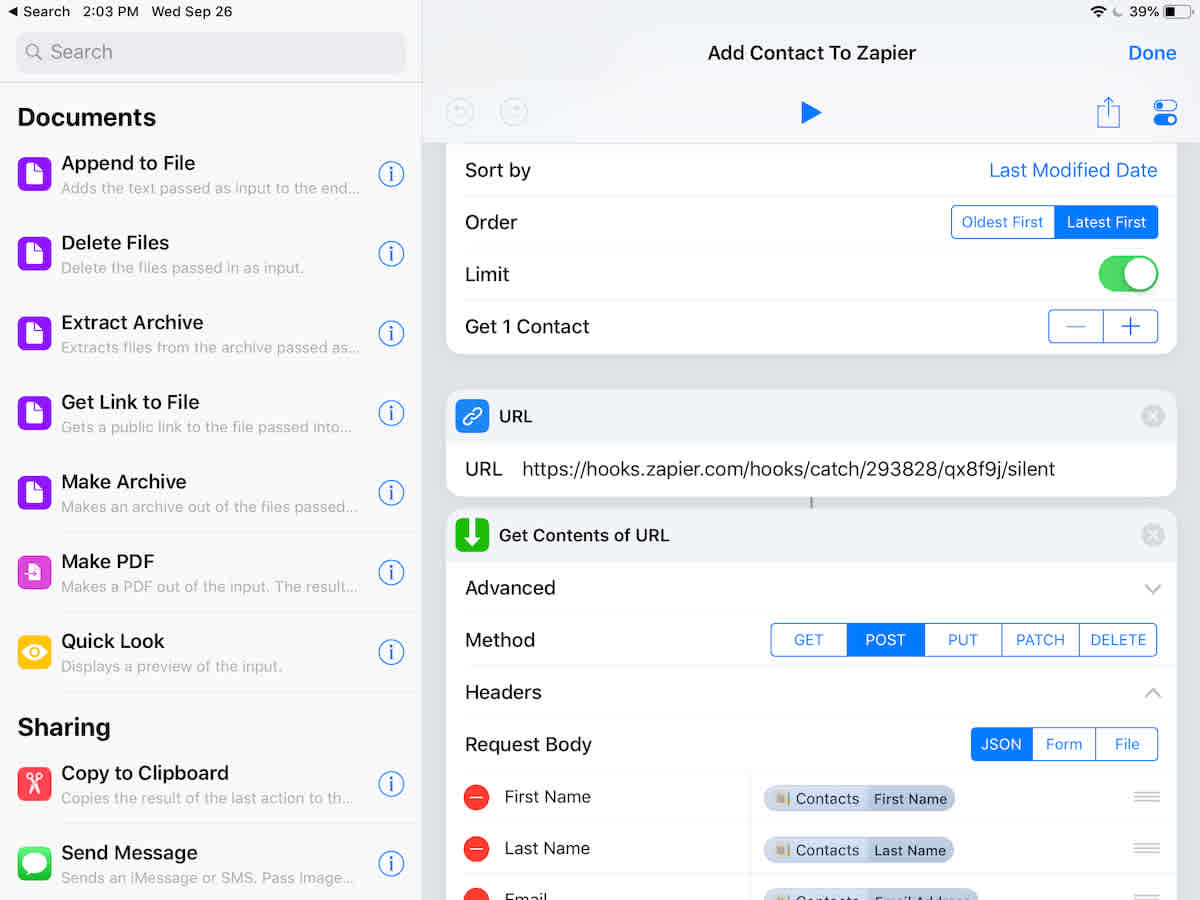Expand the Advanced section
This screenshot has width=1200, height=900.
[1152, 589]
